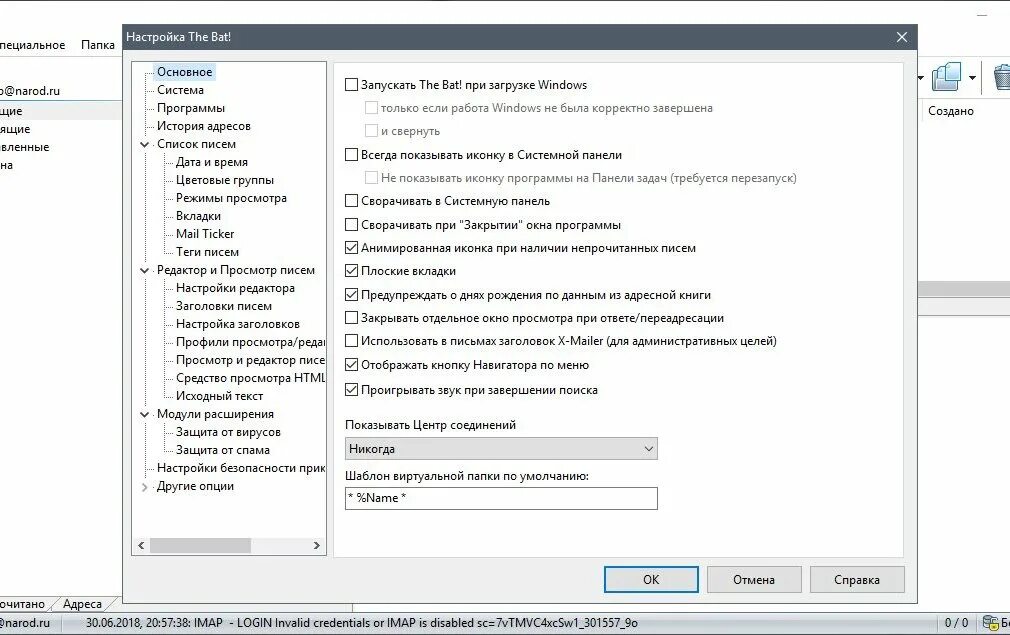Image resolution: width=1010 pixels, height=635 pixels.
Task: Select Просмотр и редактор писем tree item
Action: [x=250, y=361]
